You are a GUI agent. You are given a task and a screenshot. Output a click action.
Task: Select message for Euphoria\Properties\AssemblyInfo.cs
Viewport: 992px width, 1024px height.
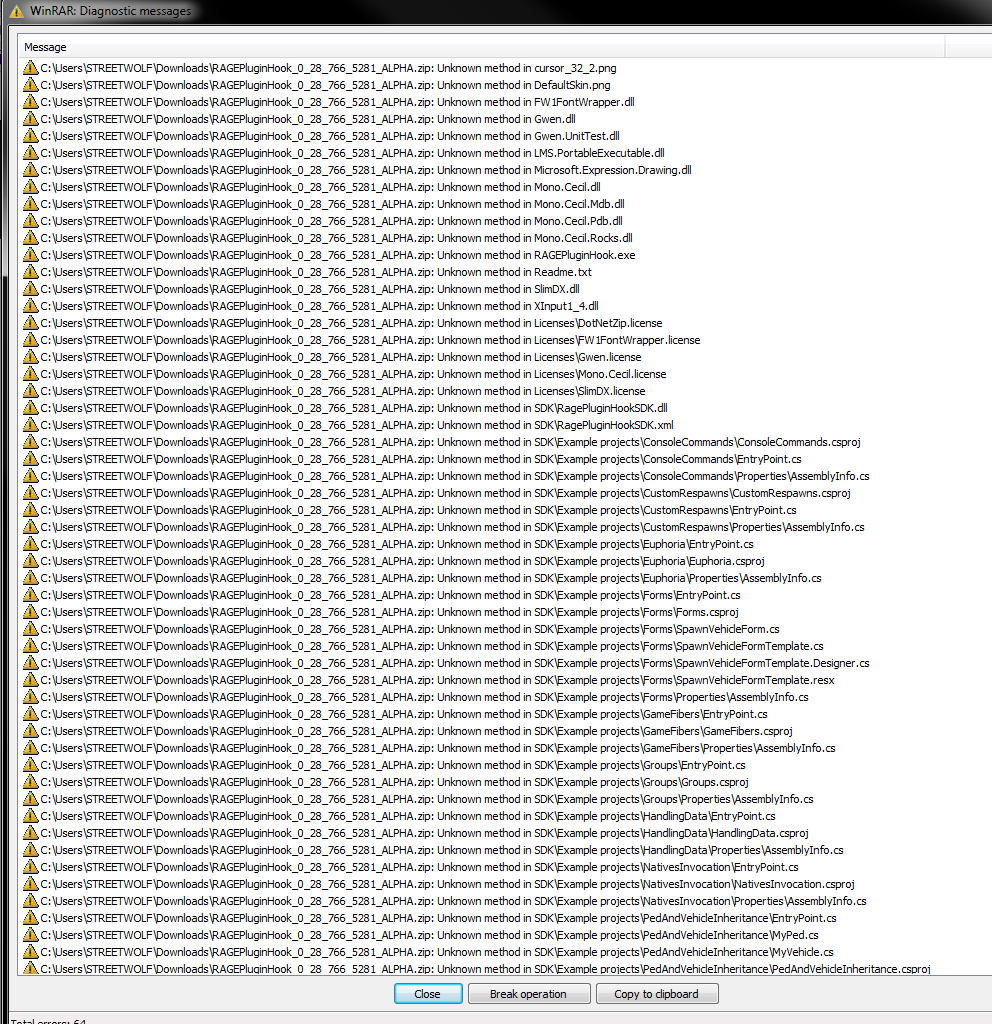(430, 578)
